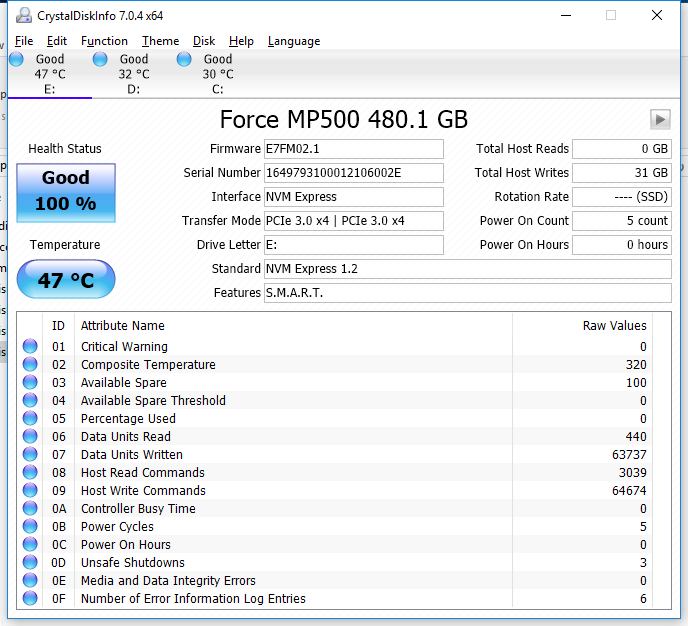Open the File menu
The image size is (688, 626).
pyautogui.click(x=24, y=41)
